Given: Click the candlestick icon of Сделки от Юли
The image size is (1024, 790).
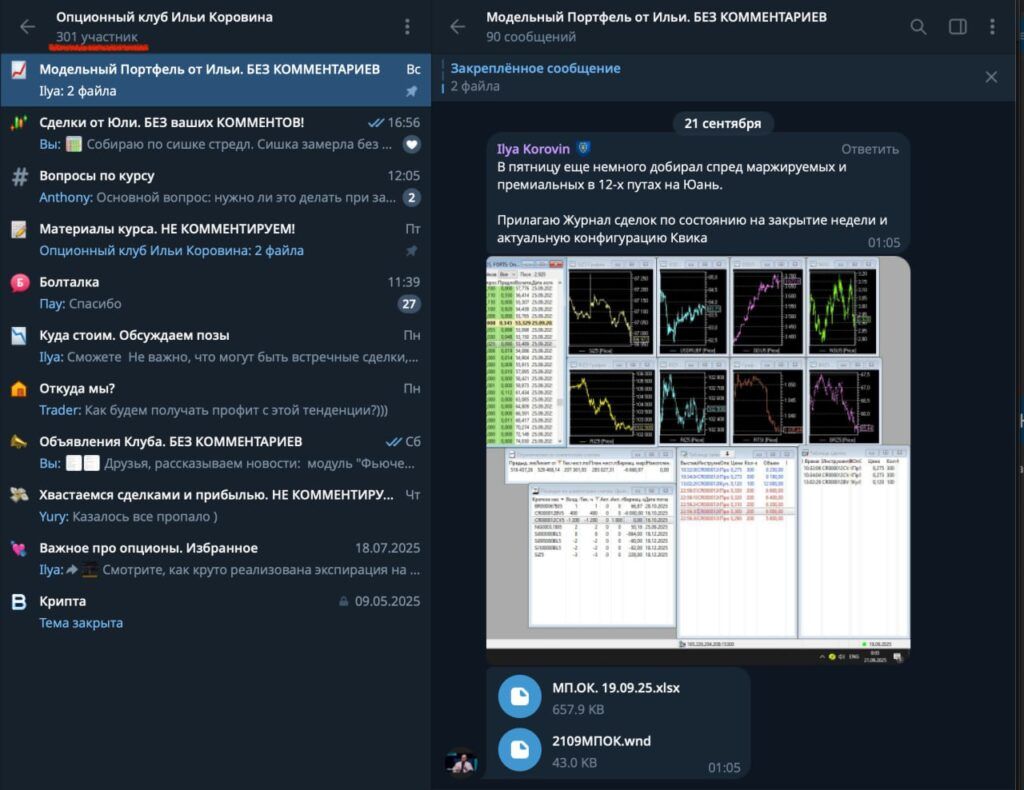Looking at the screenshot, I should [x=19, y=123].
